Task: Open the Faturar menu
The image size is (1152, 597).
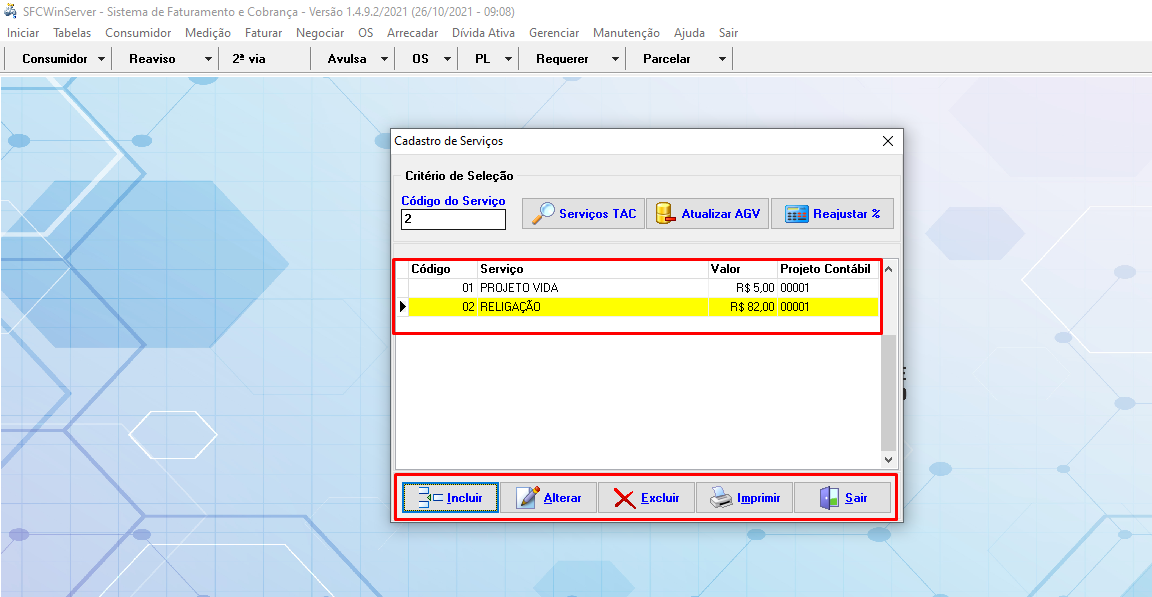Action: point(263,33)
